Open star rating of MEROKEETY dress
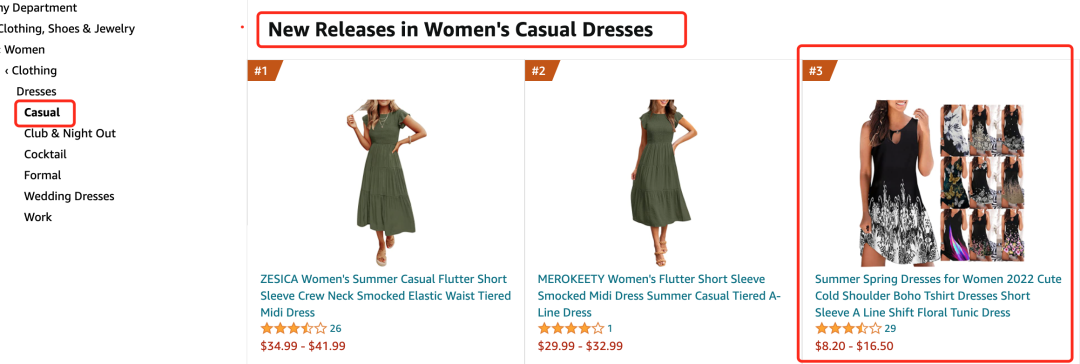 tap(571, 329)
